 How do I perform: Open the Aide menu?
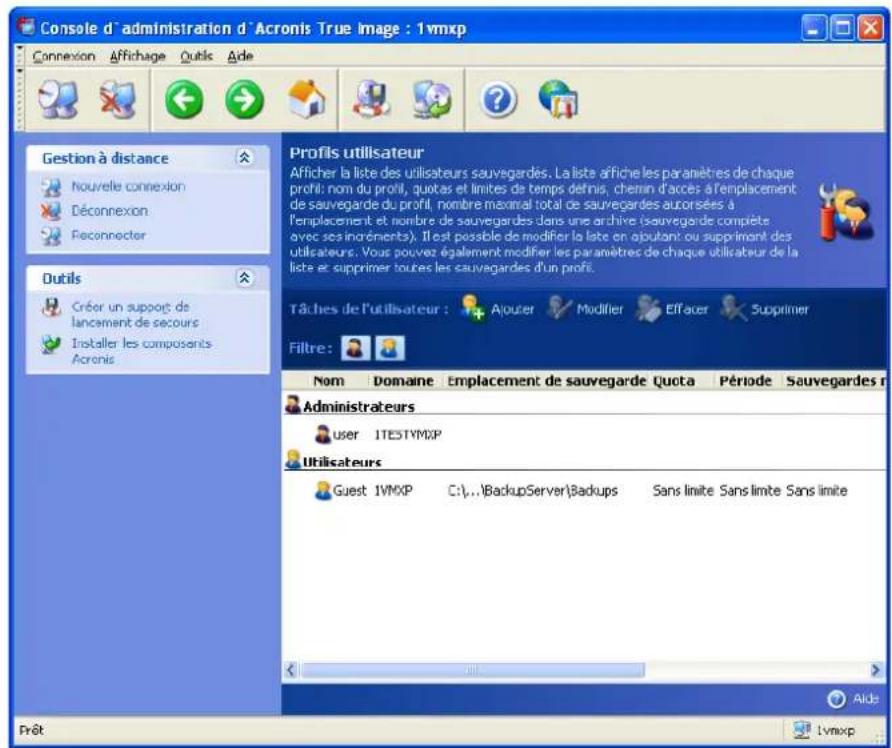(240, 56)
